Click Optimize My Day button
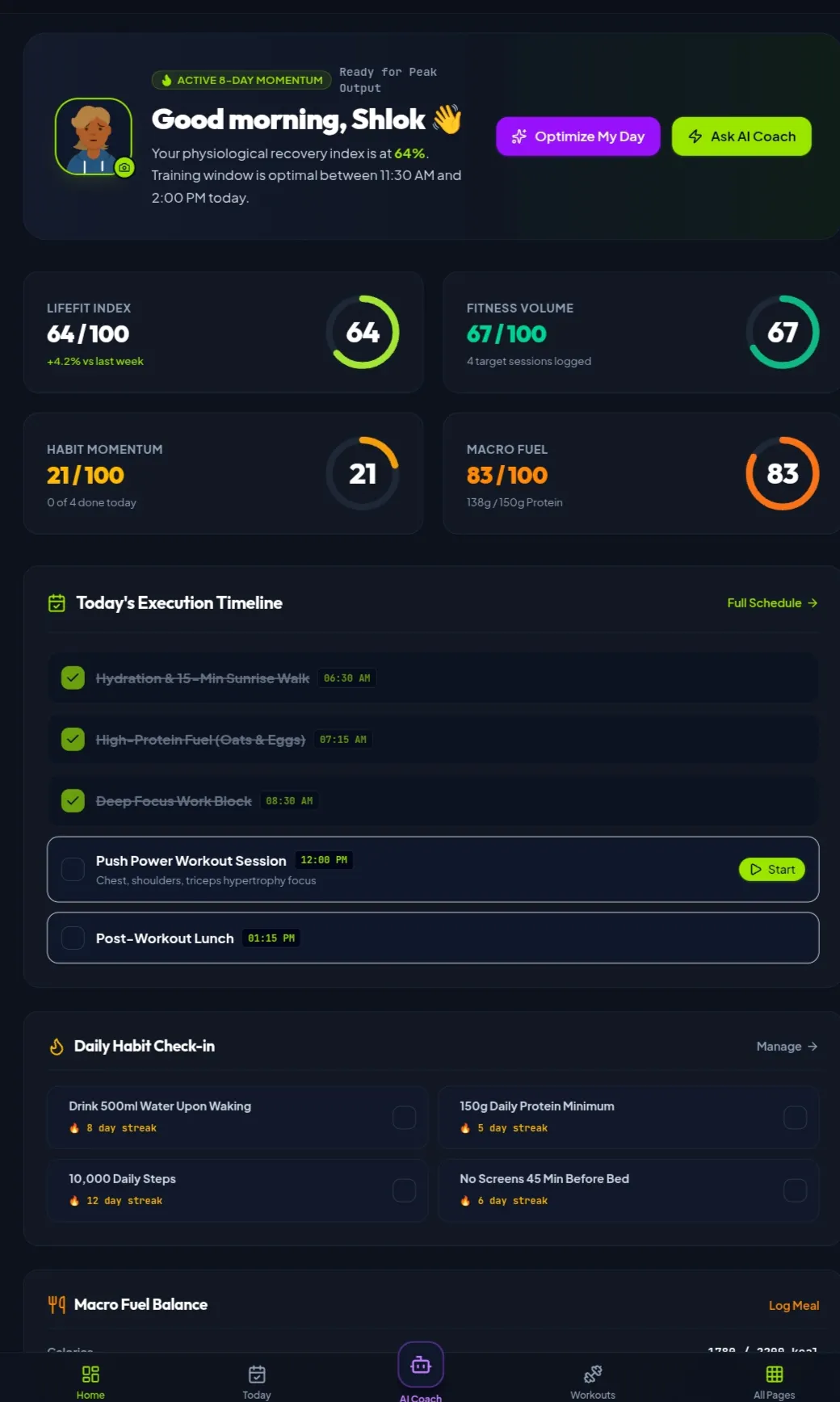The image size is (840, 1402). coord(577,136)
